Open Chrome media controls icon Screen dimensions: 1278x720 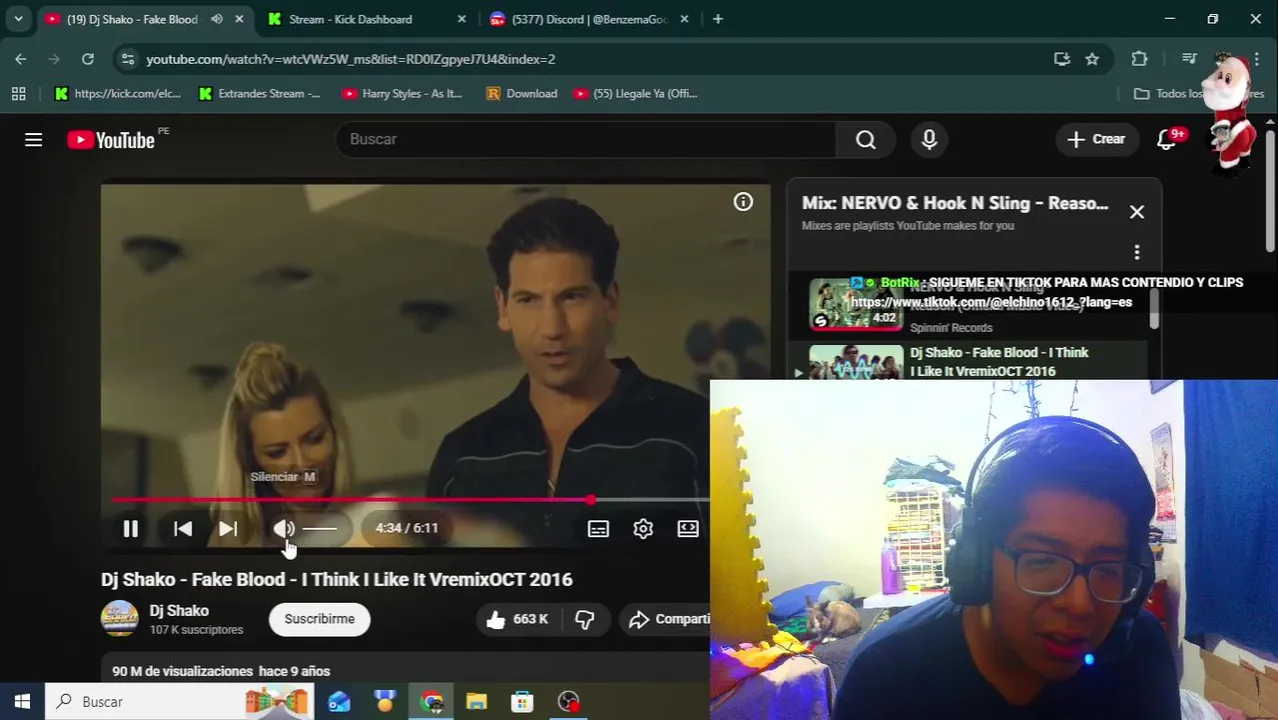coord(1189,59)
